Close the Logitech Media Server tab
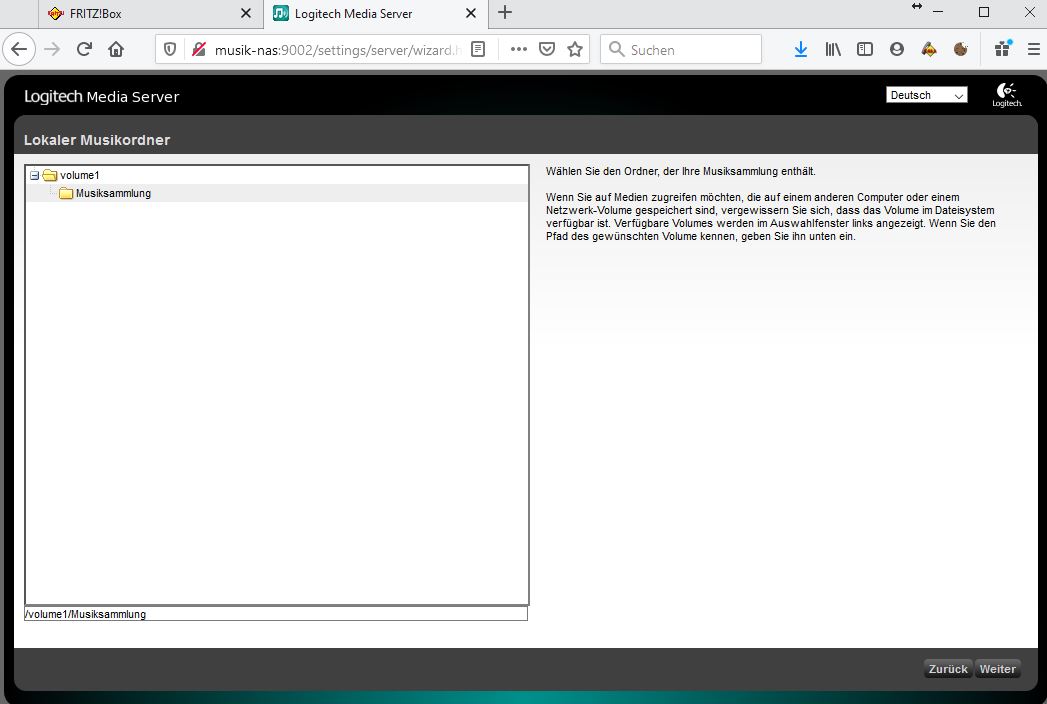This screenshot has height=704, width=1047. pos(471,13)
